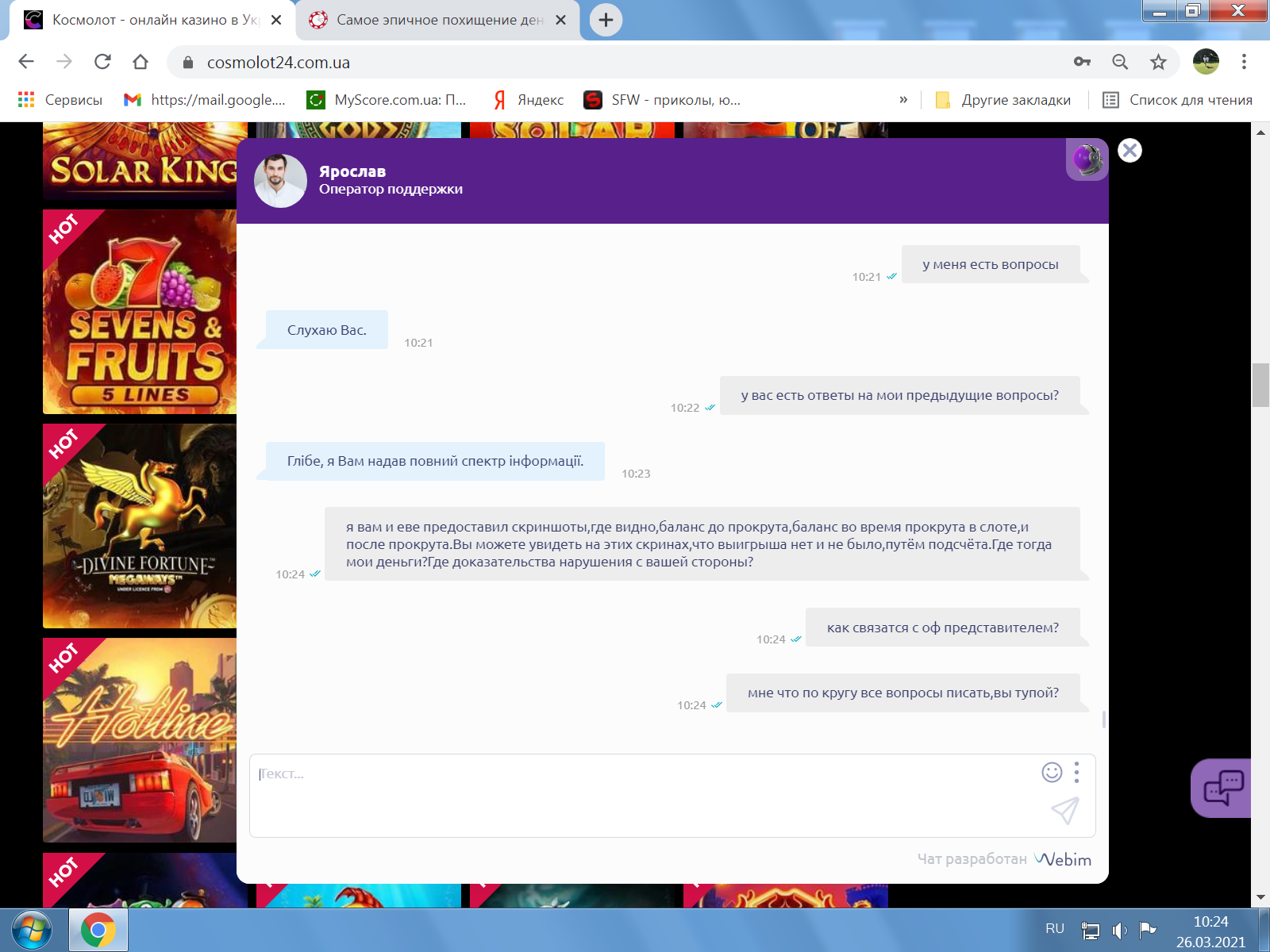The height and width of the screenshot is (952, 1270).
Task: Open the Gmail bookmark
Action: pyautogui.click(x=204, y=100)
